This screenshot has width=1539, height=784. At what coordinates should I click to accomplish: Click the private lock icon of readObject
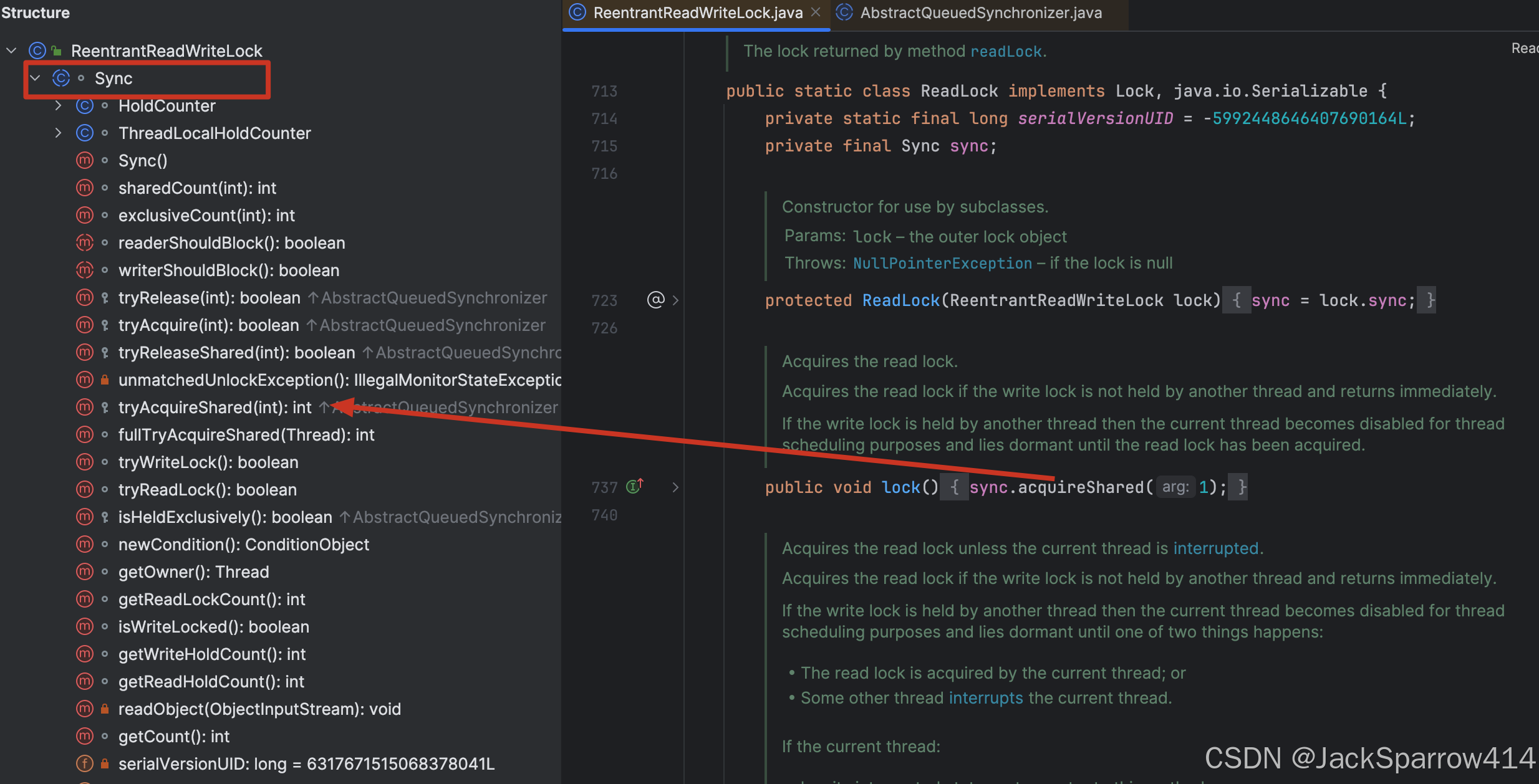click(x=105, y=709)
